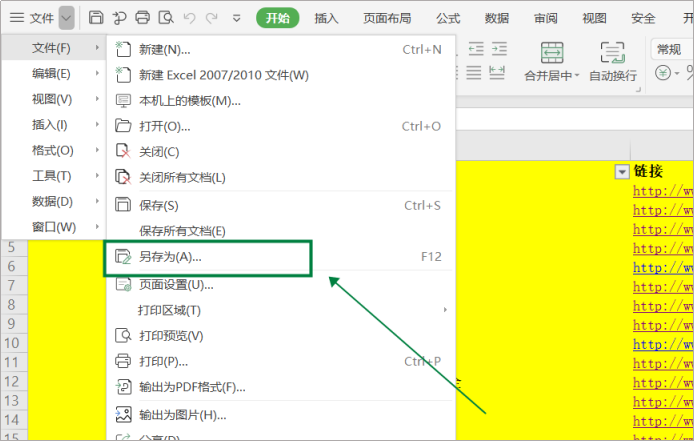Expand the quick access toolbar customize arrow

(x=237, y=19)
